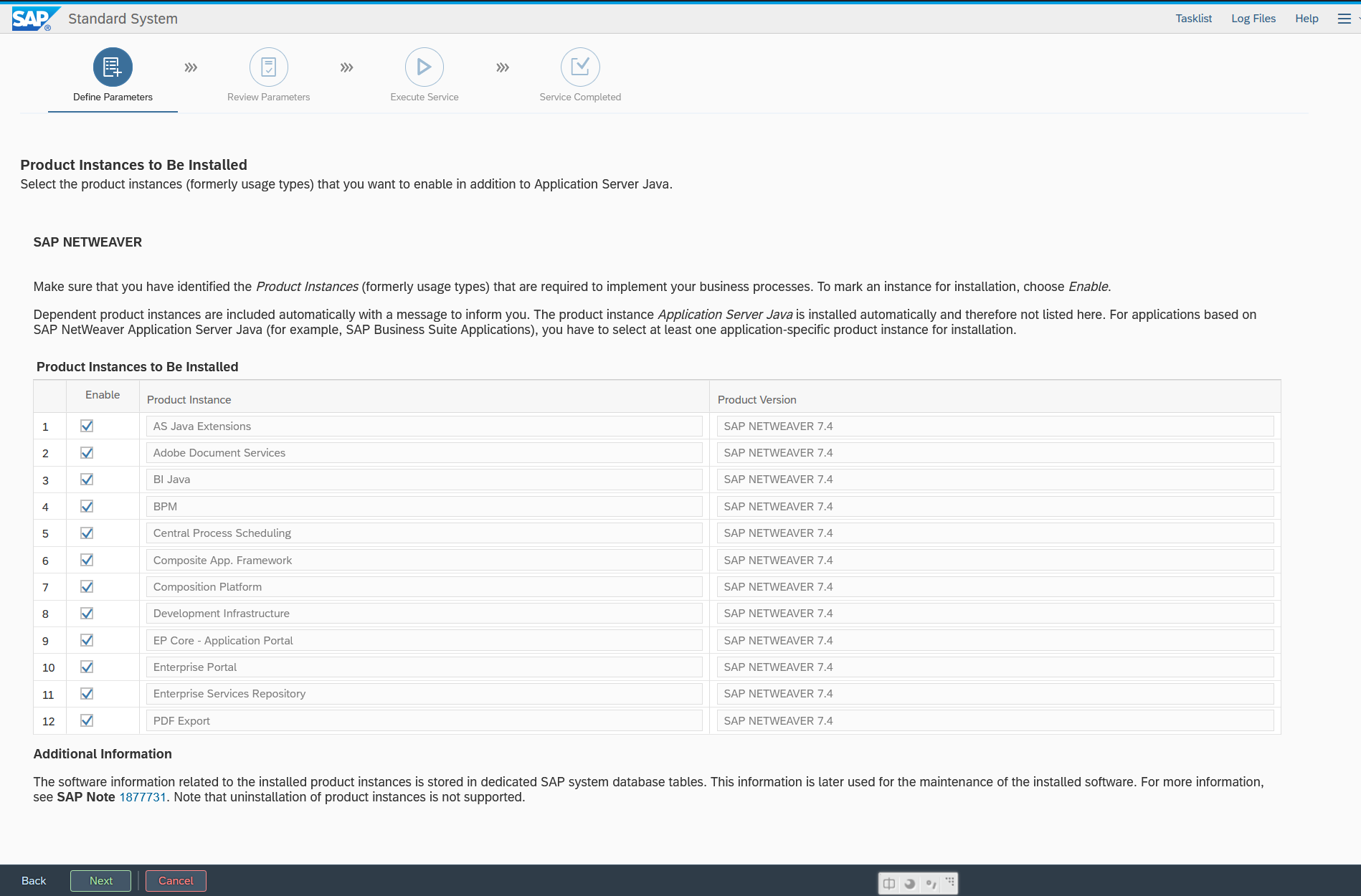Click the AS Java Extensions field
This screenshot has width=1361, height=896.
click(x=424, y=426)
